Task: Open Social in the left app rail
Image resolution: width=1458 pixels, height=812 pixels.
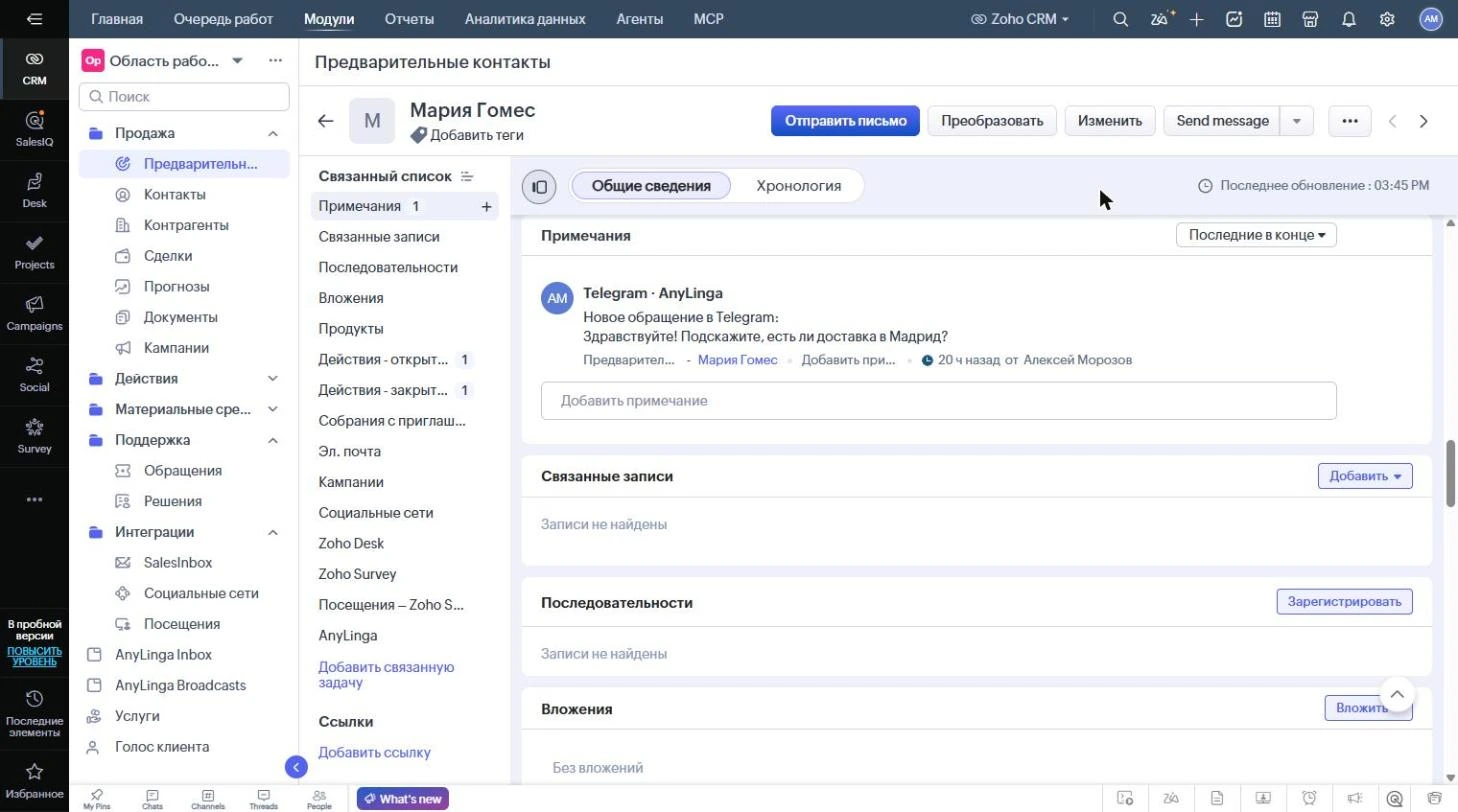Action: tap(34, 374)
